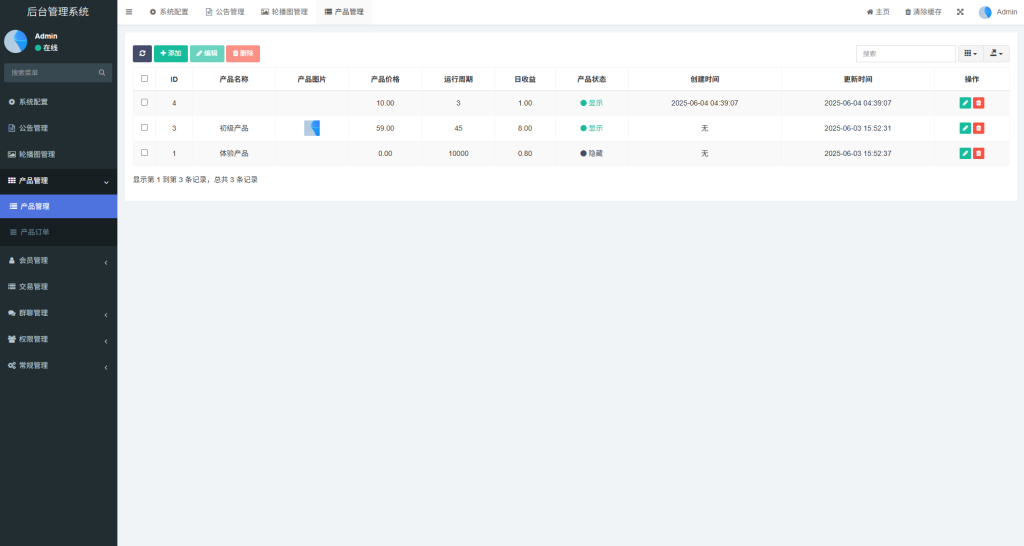Open the Admin avatar in the top right
This screenshot has height=546, width=1024.
coord(985,12)
